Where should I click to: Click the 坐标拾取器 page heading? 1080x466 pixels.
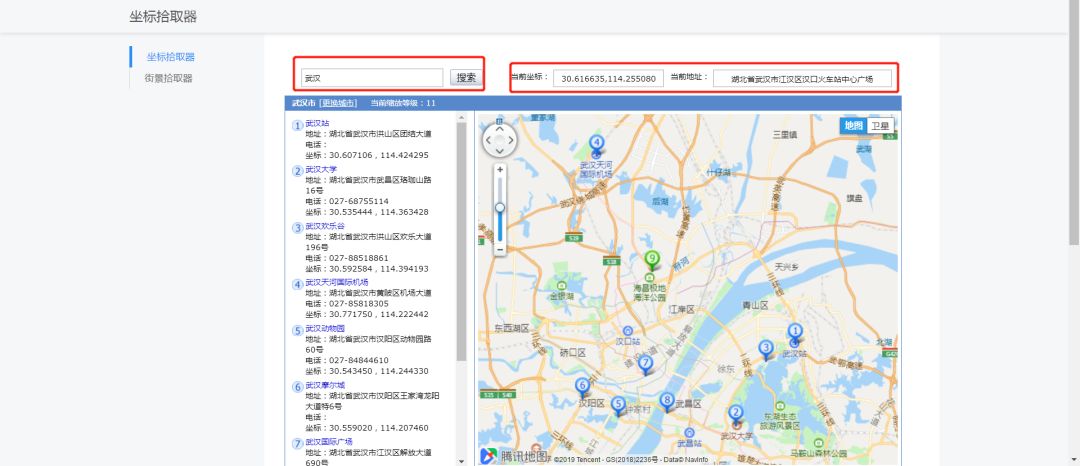(163, 17)
